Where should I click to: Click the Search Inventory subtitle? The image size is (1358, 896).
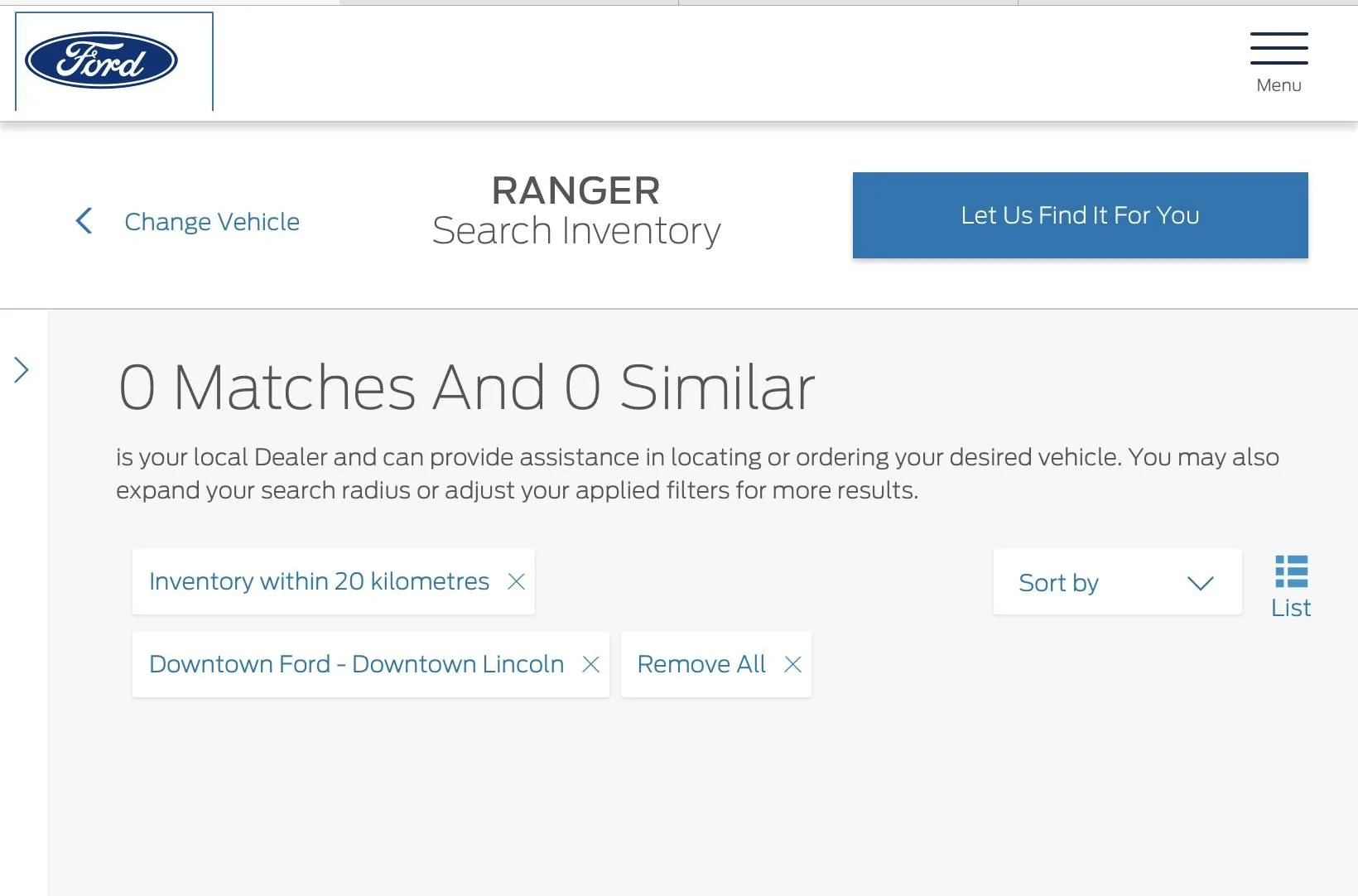pos(576,231)
